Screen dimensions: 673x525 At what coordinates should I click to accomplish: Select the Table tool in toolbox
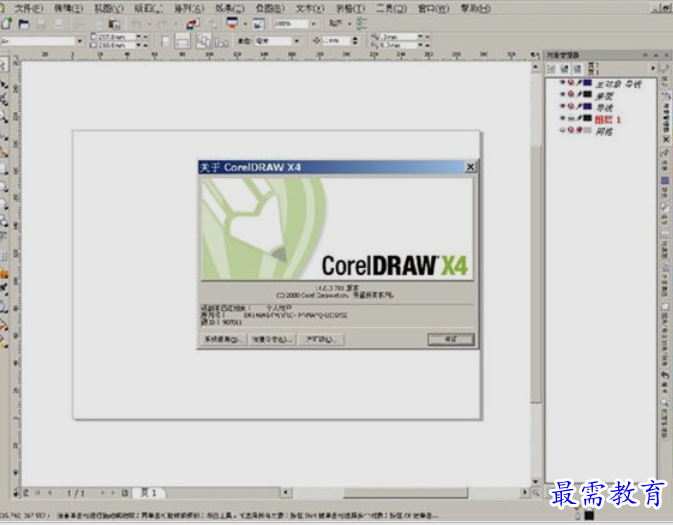(3, 256)
